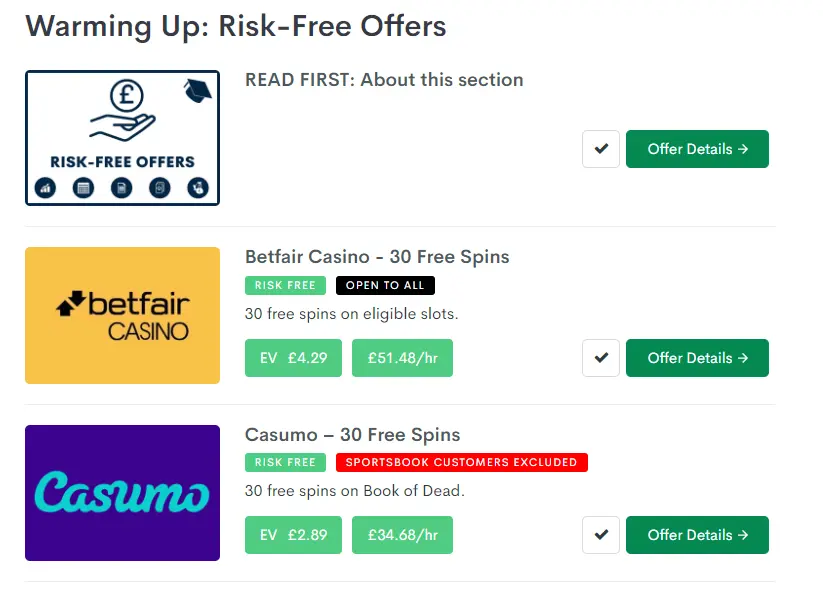The height and width of the screenshot is (591, 823).
Task: Click the Betfair Casino logo thumbnail
Action: tap(122, 316)
